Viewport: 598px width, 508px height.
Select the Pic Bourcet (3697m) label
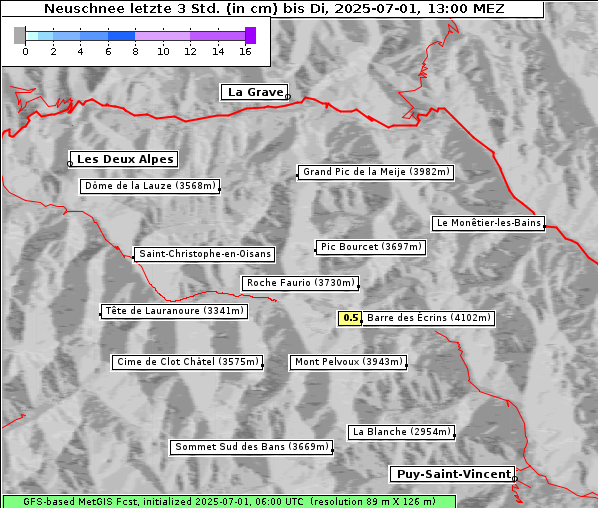point(371,247)
